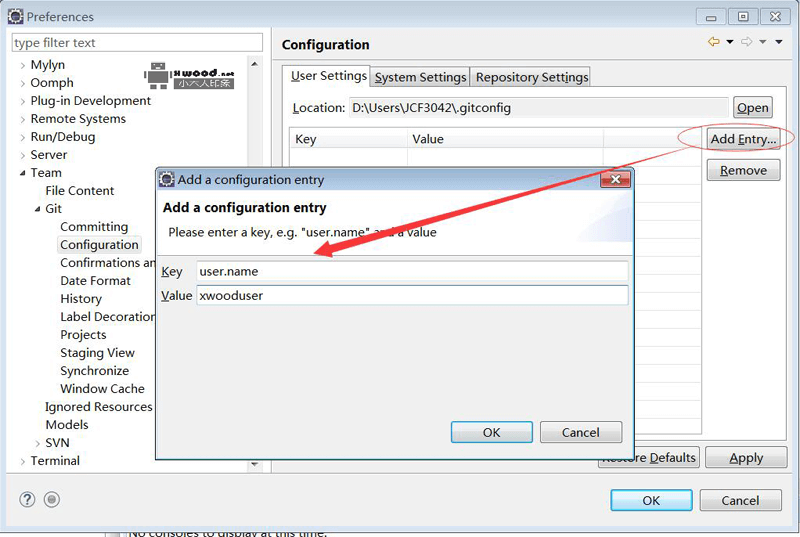Image resolution: width=800 pixels, height=537 pixels.
Task: Select History under Git
Action: pyautogui.click(x=81, y=299)
